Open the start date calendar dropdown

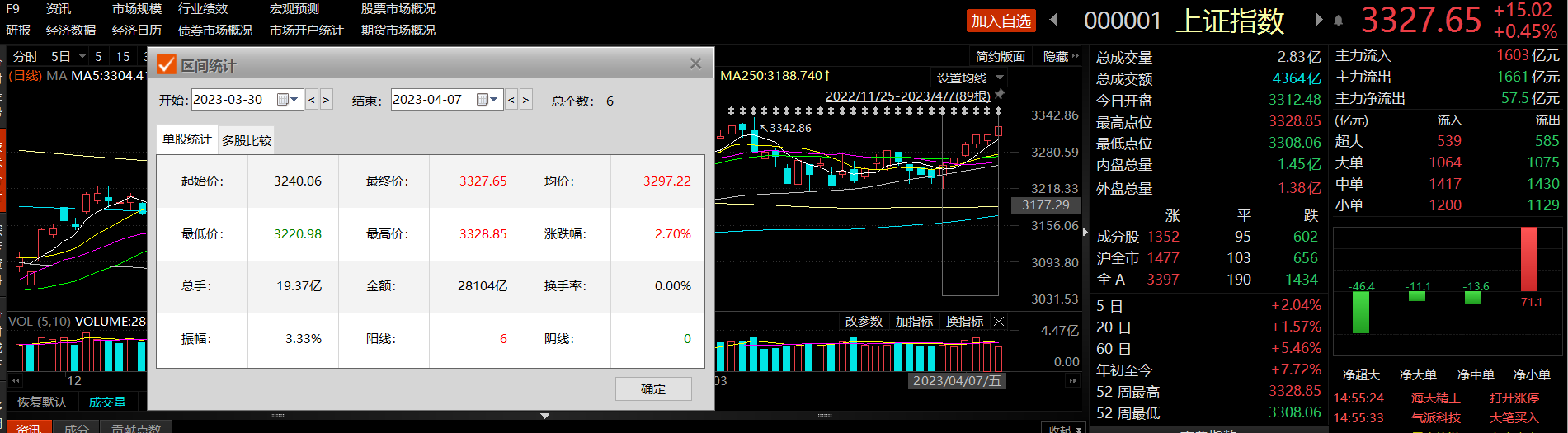(x=288, y=100)
